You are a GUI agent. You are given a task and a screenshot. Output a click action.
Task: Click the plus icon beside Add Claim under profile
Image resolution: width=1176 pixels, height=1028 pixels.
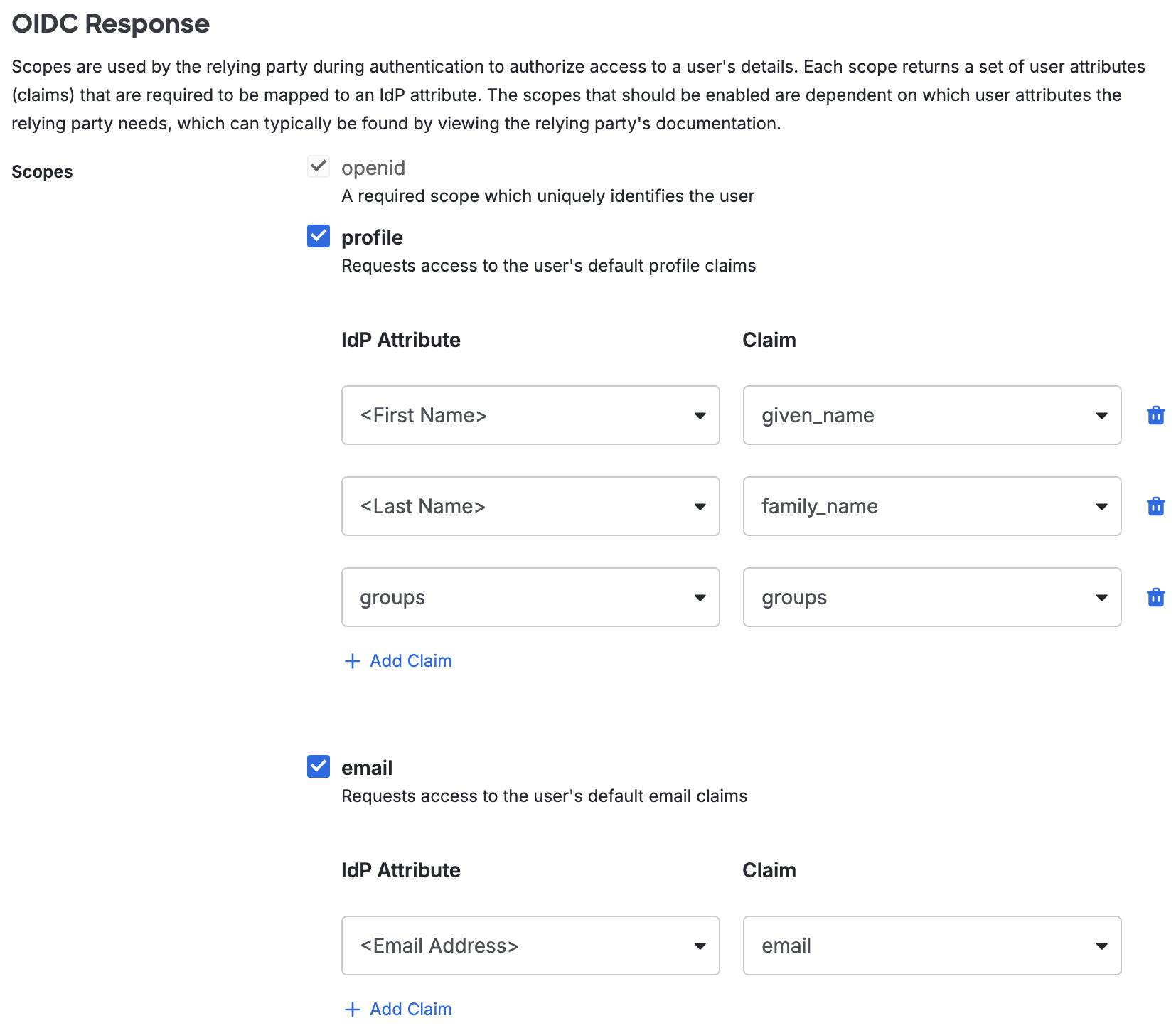(352, 660)
